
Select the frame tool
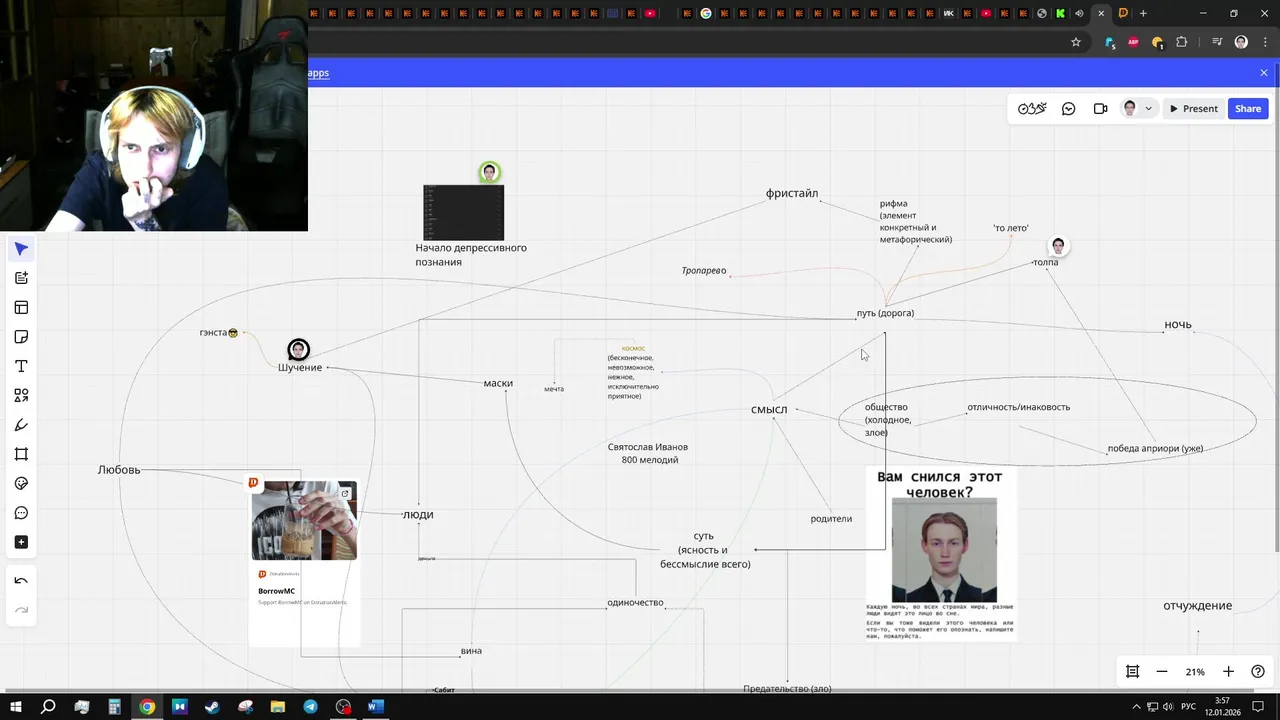pyautogui.click(x=21, y=454)
